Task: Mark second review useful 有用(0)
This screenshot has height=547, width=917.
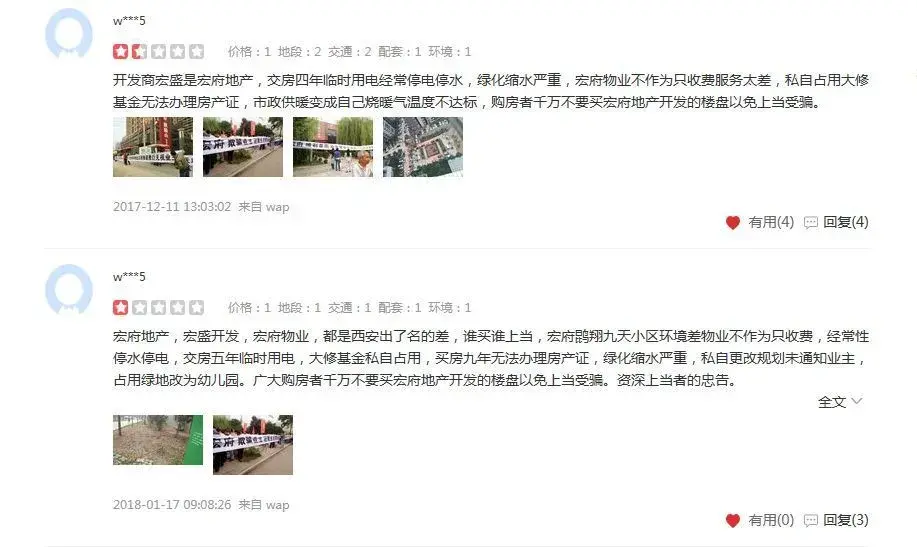Action: pyautogui.click(x=771, y=520)
